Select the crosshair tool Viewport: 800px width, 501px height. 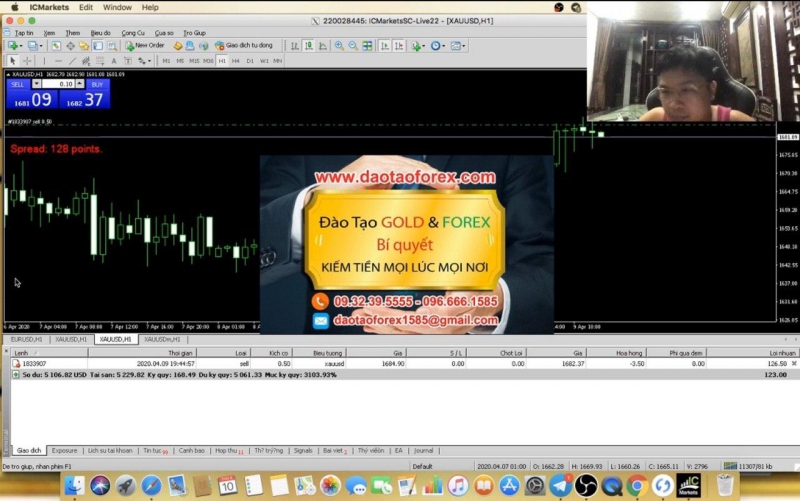[27, 61]
